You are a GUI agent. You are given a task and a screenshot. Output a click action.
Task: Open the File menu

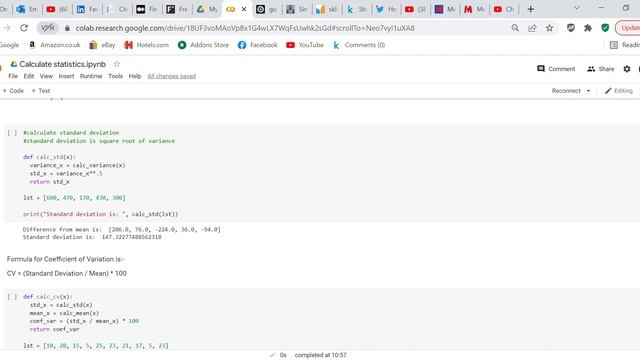click(x=13, y=76)
